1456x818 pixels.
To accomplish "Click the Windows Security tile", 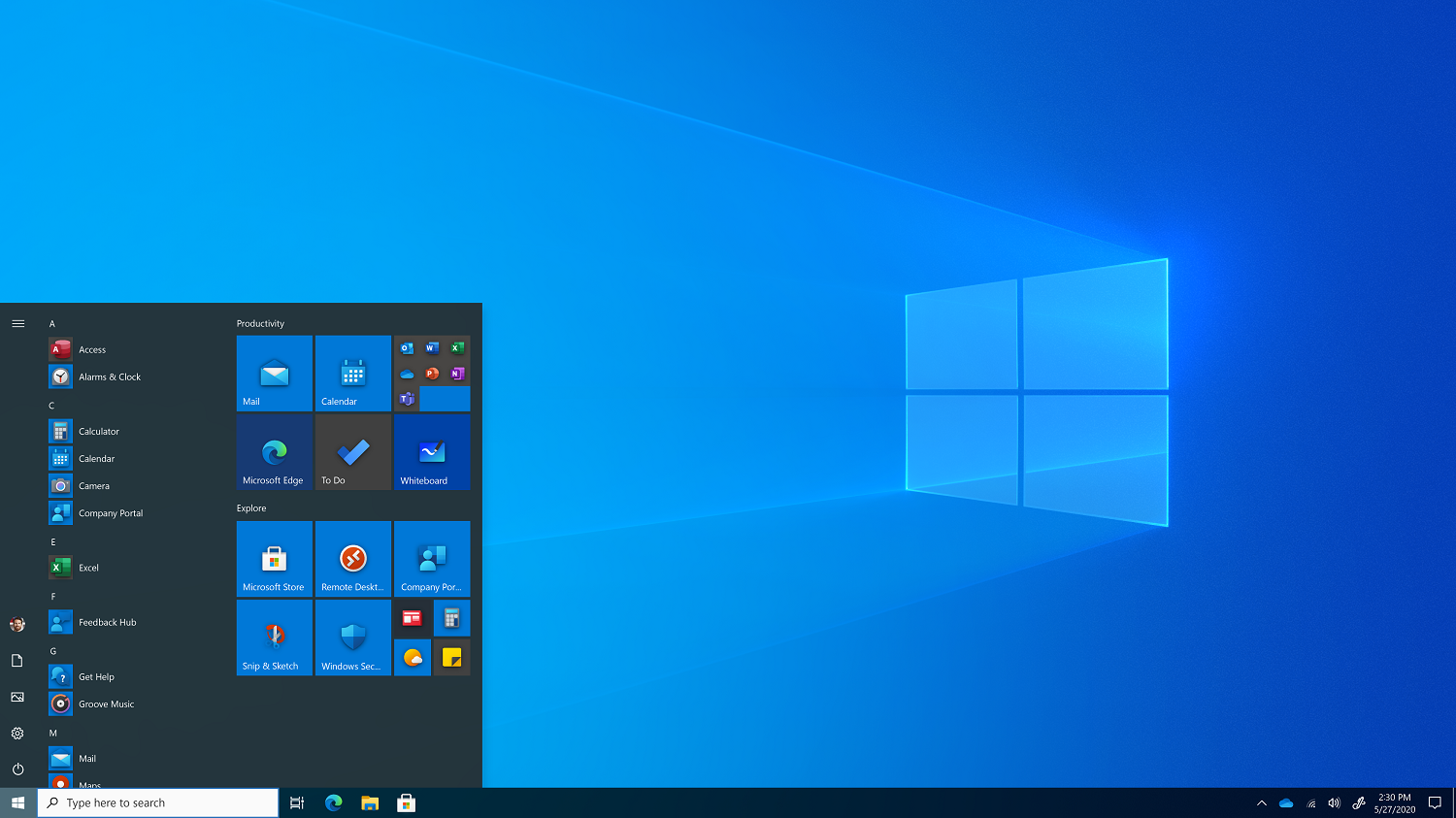I will pyautogui.click(x=353, y=638).
